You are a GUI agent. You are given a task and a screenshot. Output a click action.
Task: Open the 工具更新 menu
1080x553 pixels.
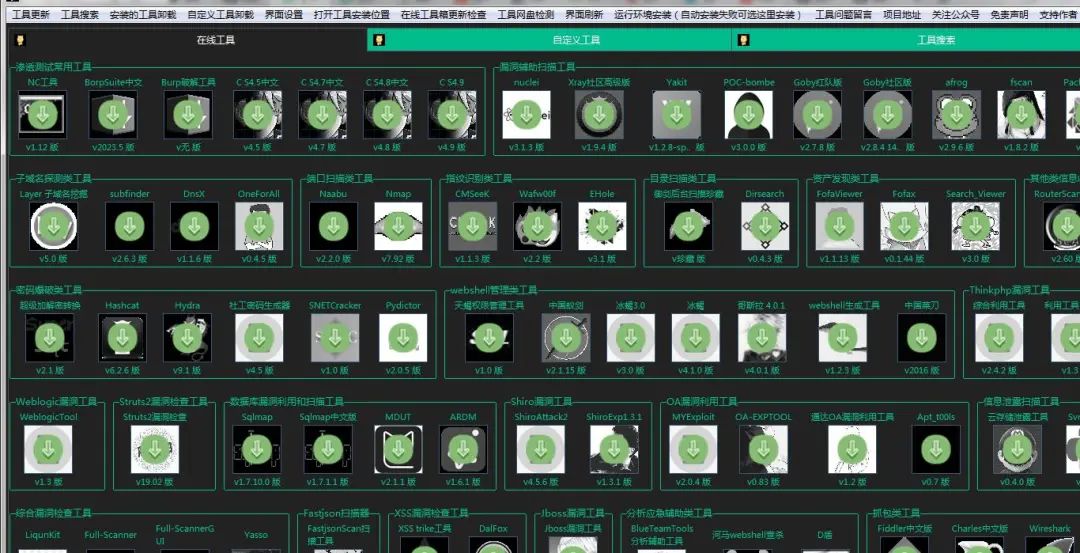tap(31, 14)
